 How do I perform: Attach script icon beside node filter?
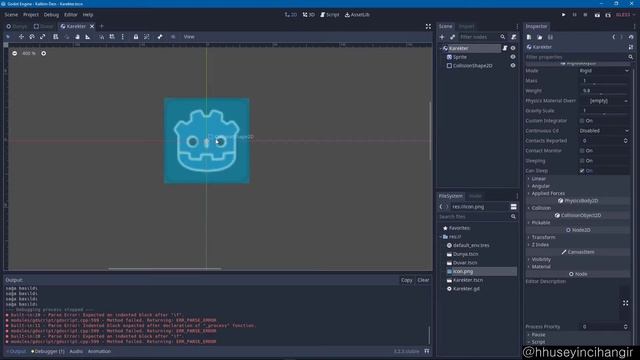514,37
